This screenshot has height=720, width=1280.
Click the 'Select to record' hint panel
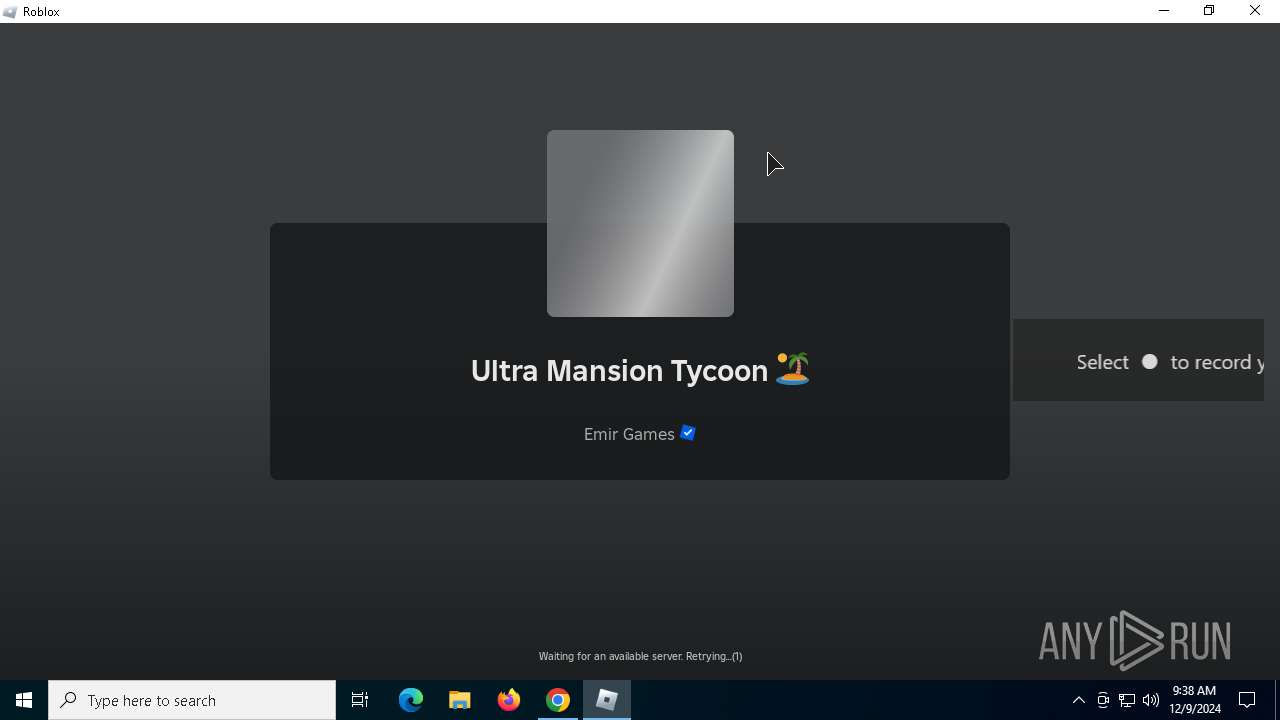(1139, 361)
